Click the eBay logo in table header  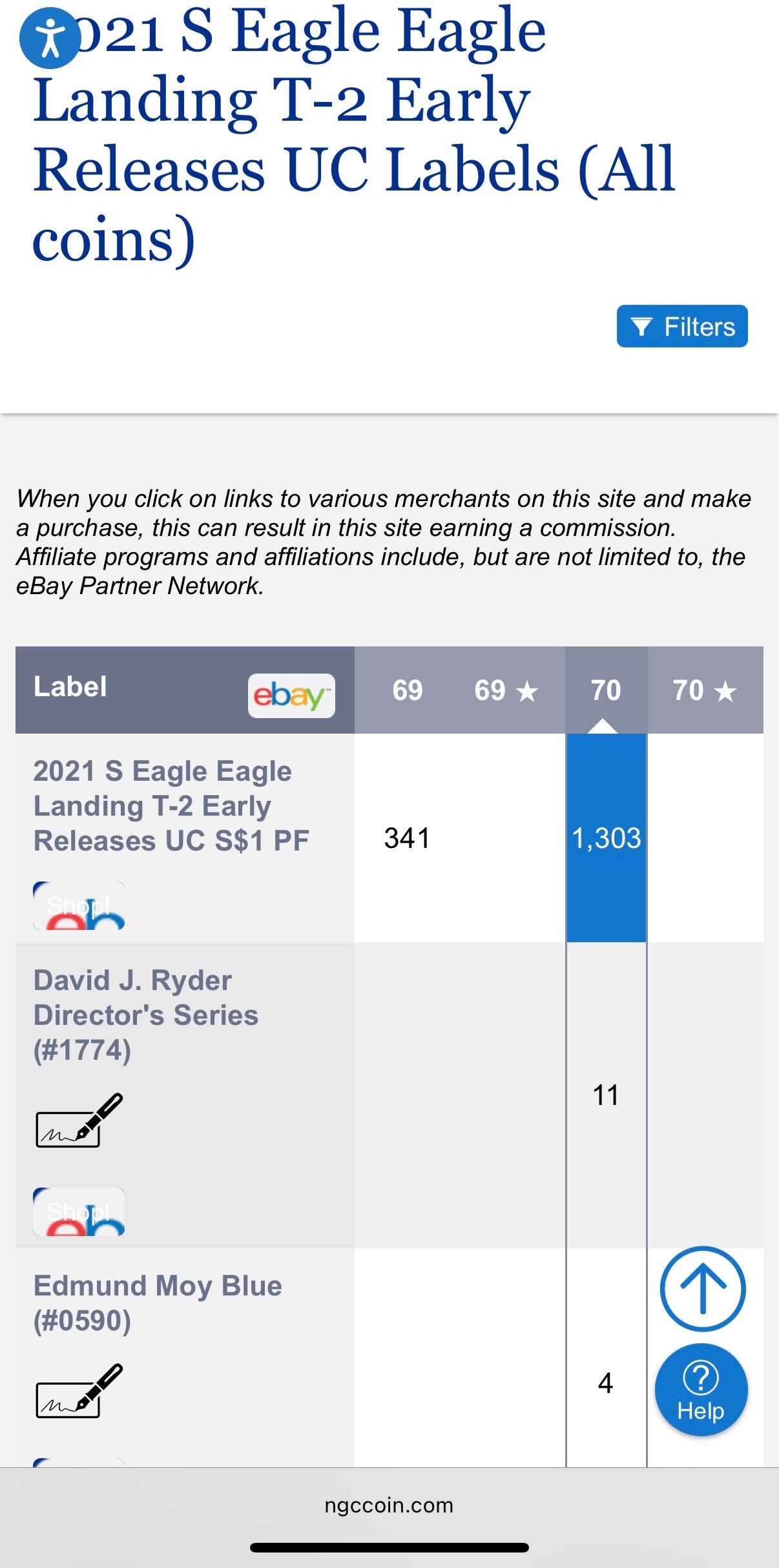[291, 696]
